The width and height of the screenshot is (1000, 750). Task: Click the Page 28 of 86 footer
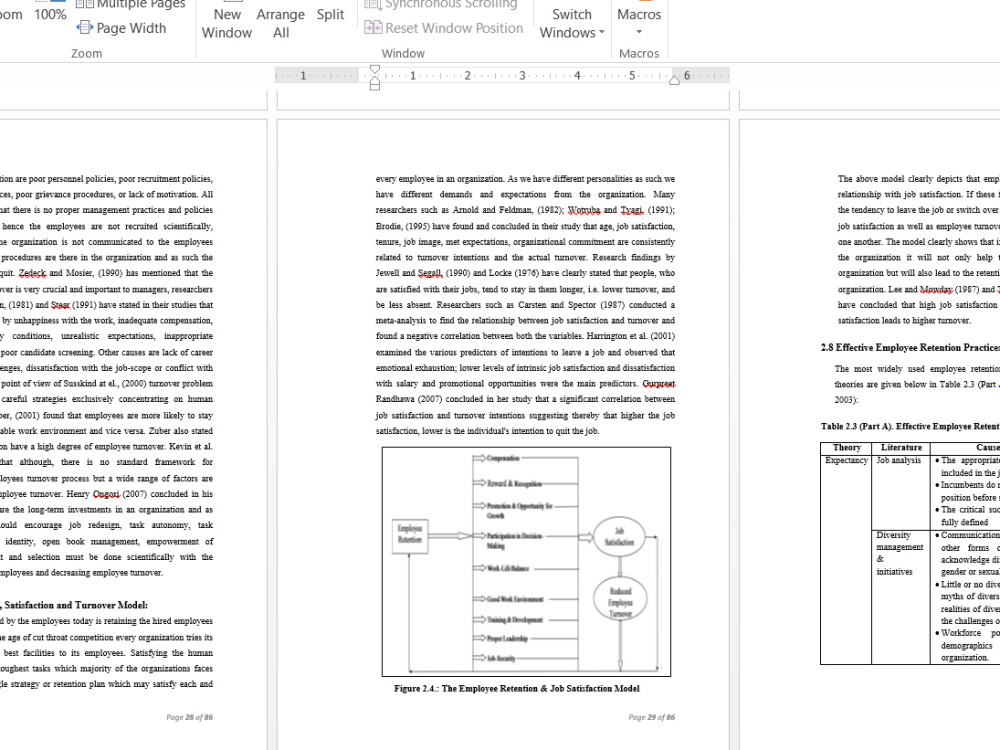pos(189,717)
